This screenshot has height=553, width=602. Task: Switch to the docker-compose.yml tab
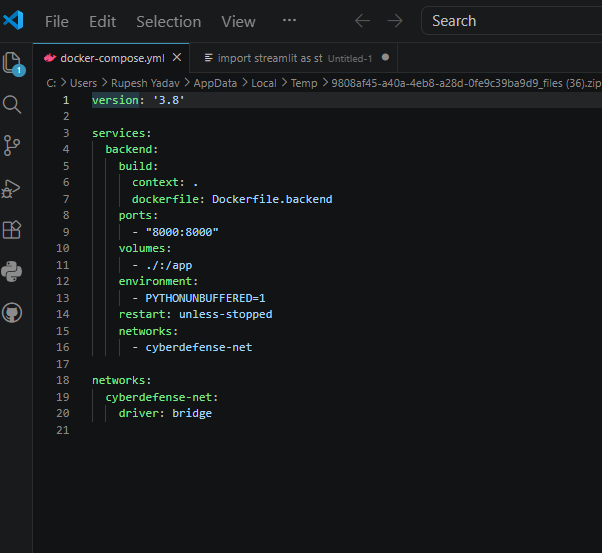click(111, 58)
